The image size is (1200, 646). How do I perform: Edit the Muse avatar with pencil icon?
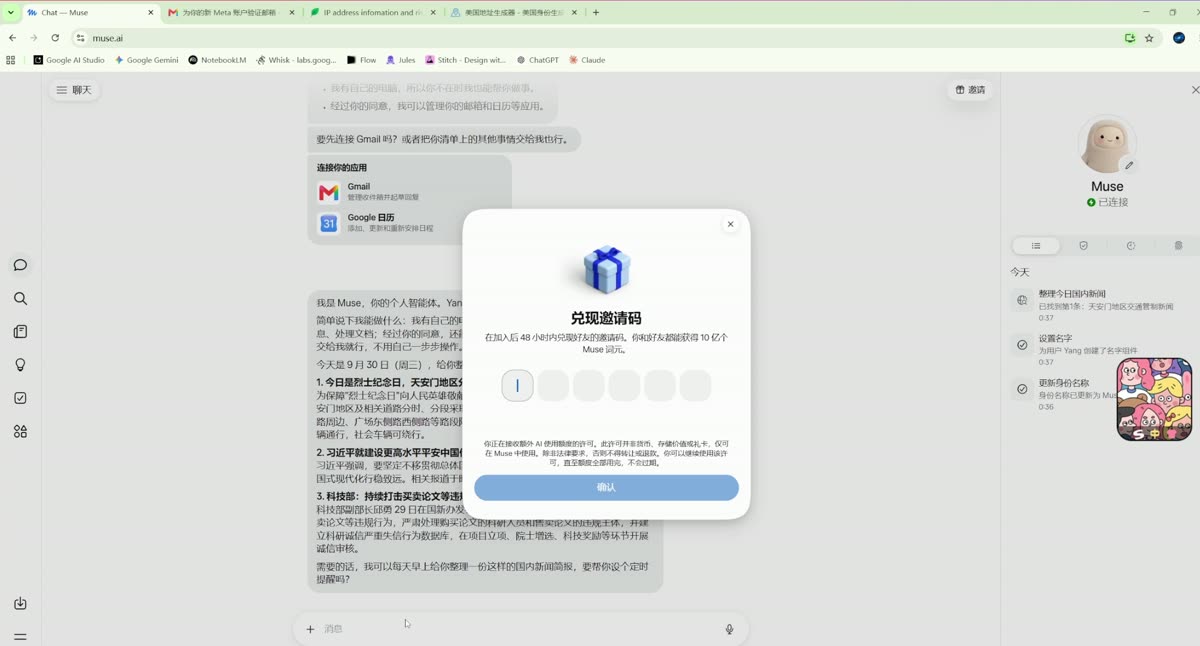pos(1129,165)
